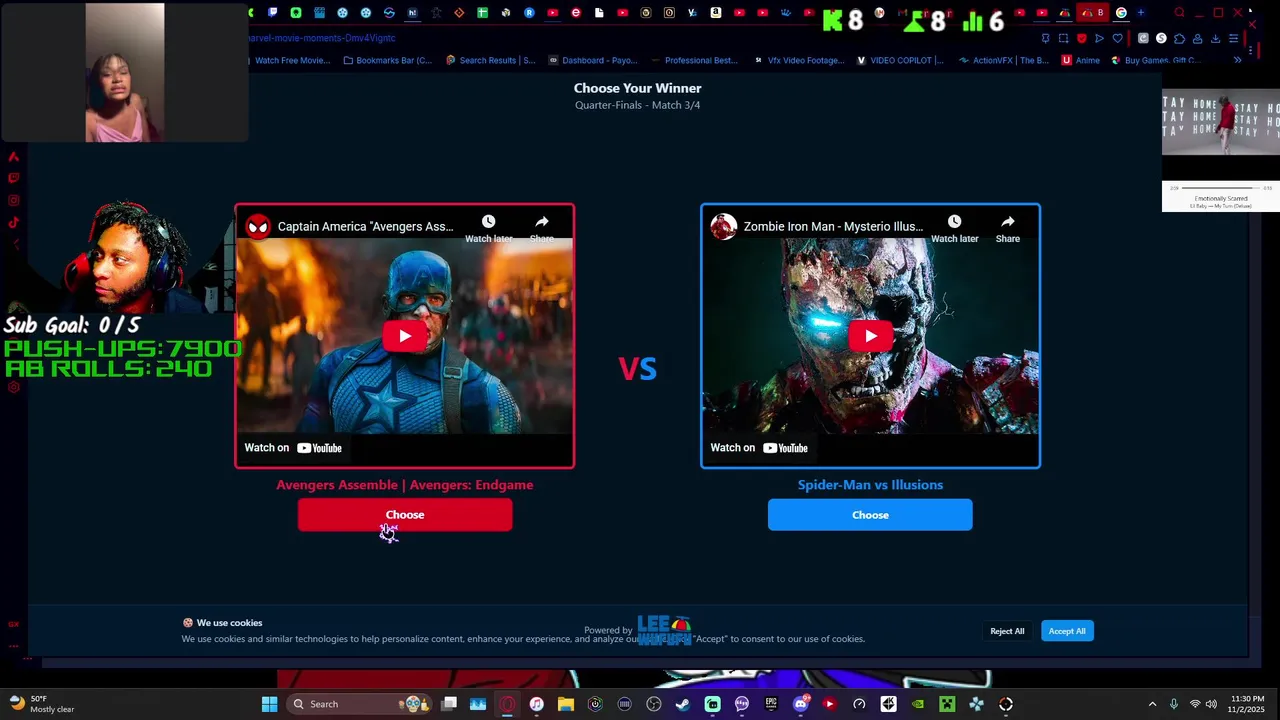Open a new browser tab

(1141, 13)
